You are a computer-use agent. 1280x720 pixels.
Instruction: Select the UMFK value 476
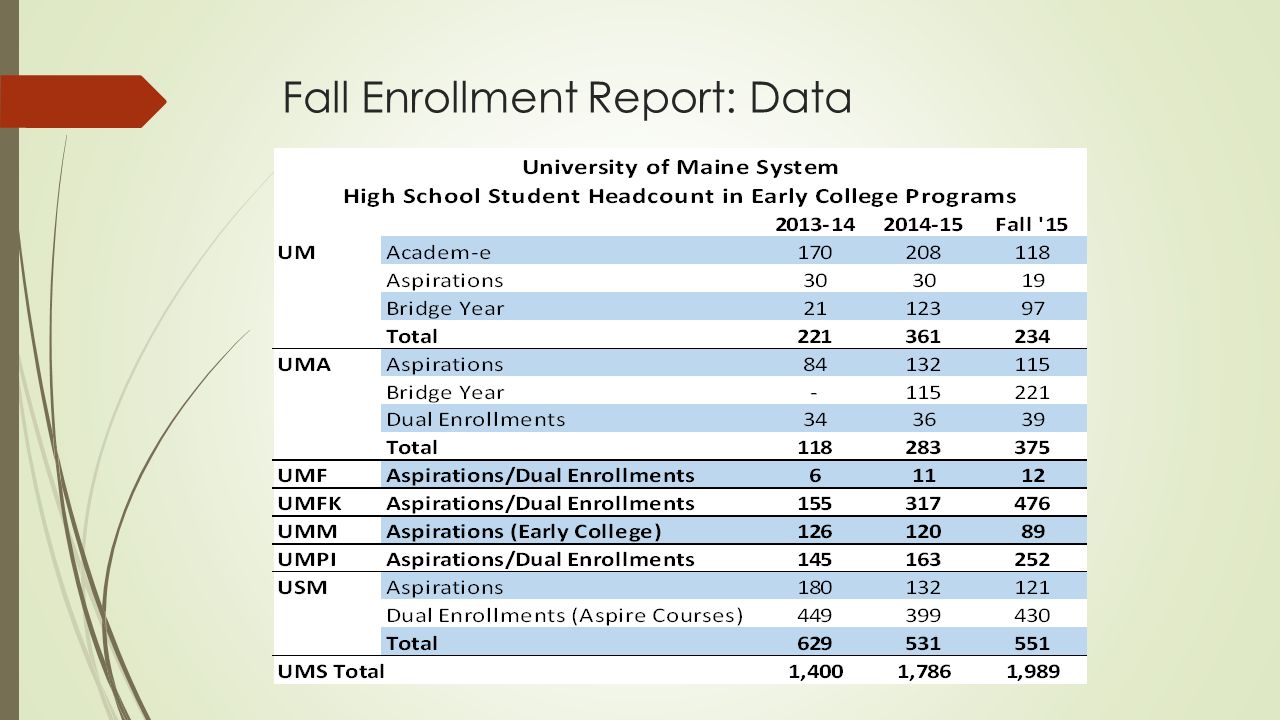point(1030,502)
